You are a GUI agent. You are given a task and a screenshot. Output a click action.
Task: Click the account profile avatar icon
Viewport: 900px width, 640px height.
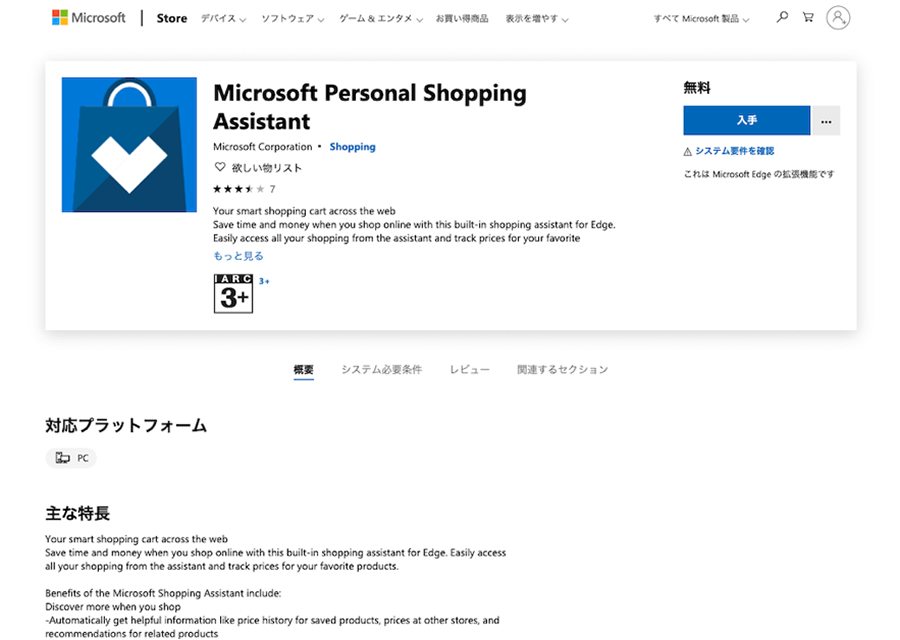[838, 18]
